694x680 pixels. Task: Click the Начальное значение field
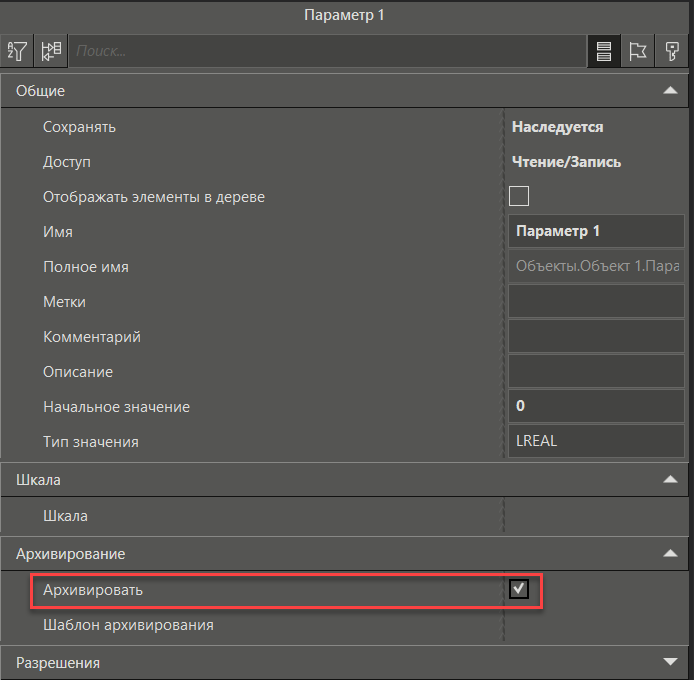click(x=596, y=406)
